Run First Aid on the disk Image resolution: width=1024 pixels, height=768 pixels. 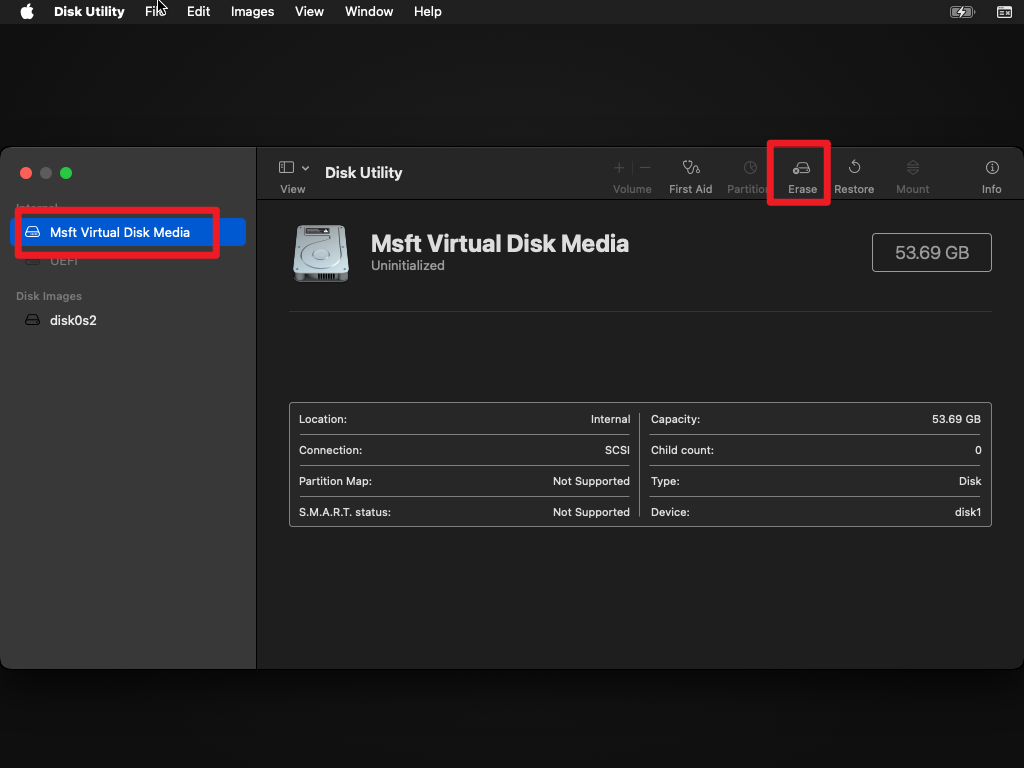point(690,177)
